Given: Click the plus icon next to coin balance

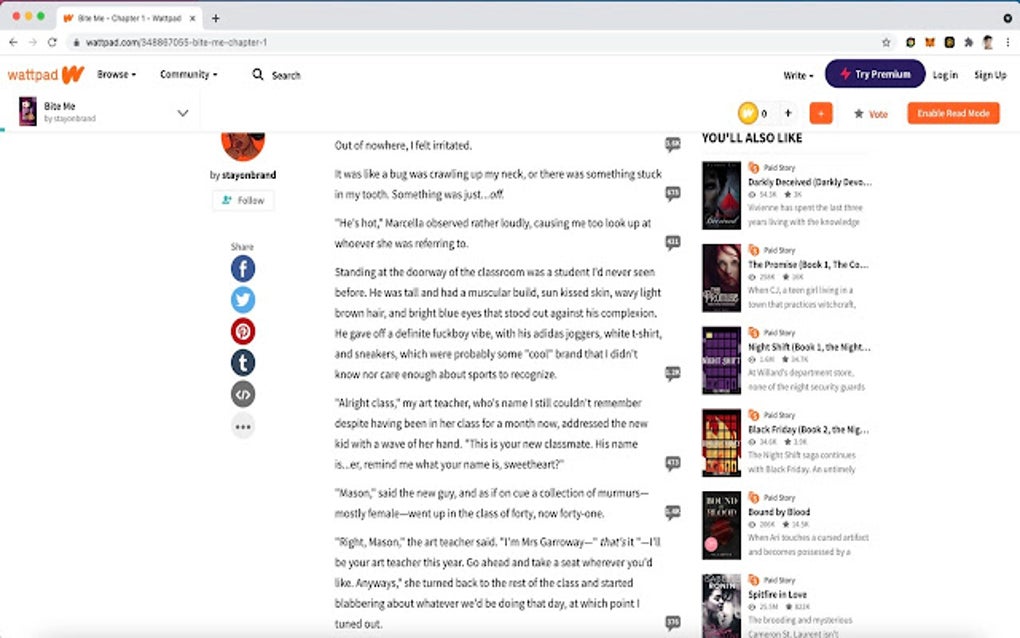Looking at the screenshot, I should click(788, 113).
